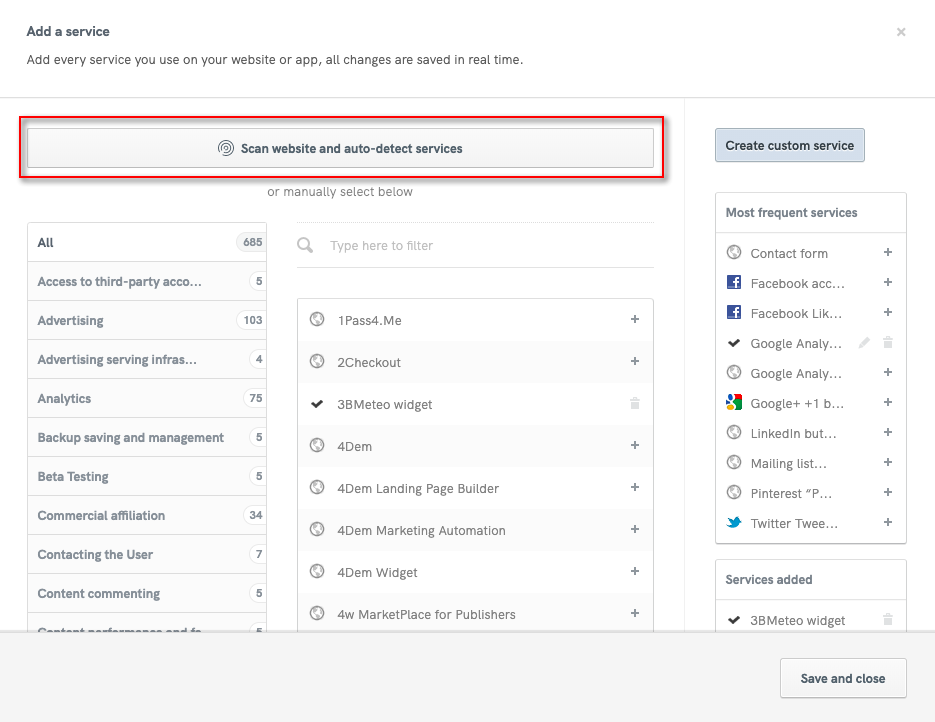This screenshot has width=935, height=722.
Task: Add 2Checkout using its plus icon
Action: (634, 361)
